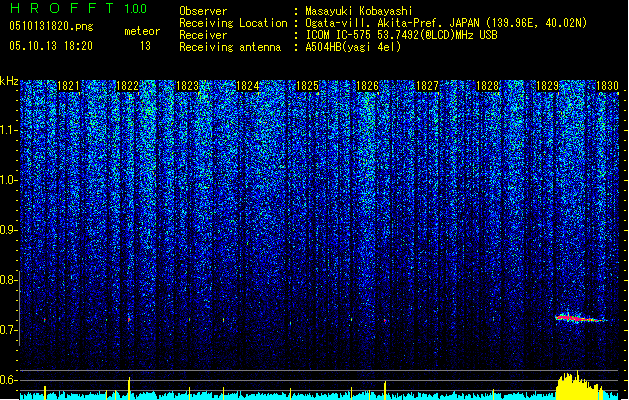The height and width of the screenshot is (400, 629).
Task: Click observer name Masayuki Kobayashi
Action: tap(359, 11)
